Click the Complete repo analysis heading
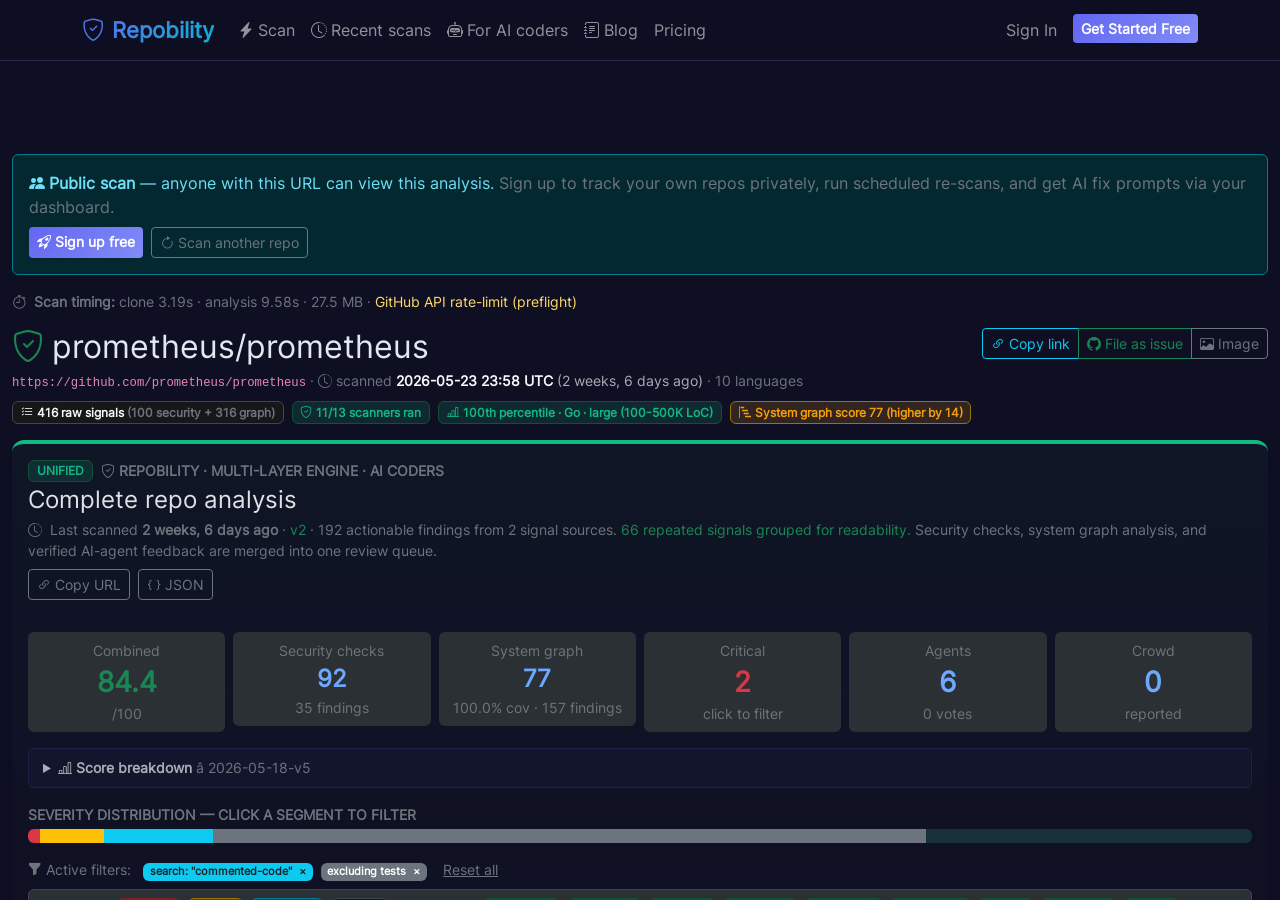The image size is (1280, 900). click(162, 499)
